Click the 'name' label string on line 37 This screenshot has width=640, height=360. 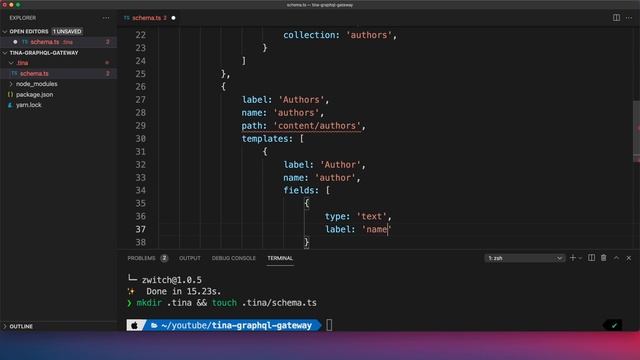[376, 229]
